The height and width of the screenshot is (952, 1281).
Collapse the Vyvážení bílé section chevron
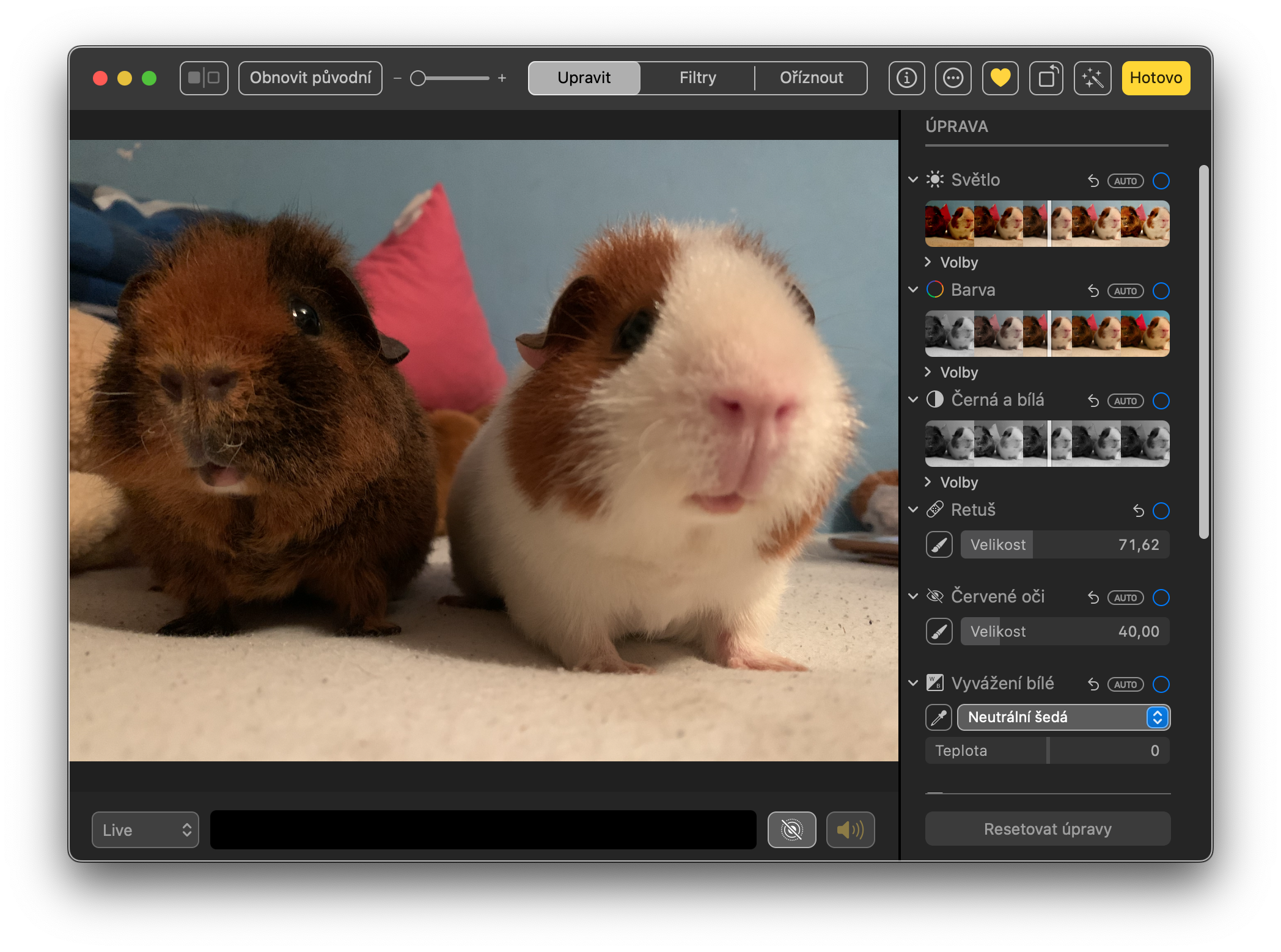click(x=913, y=683)
